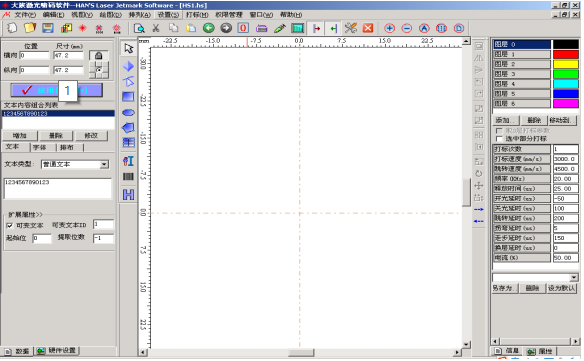The image size is (584, 361).
Task: Click the Copy icon in the toolbar
Action: pyautogui.click(x=173, y=28)
